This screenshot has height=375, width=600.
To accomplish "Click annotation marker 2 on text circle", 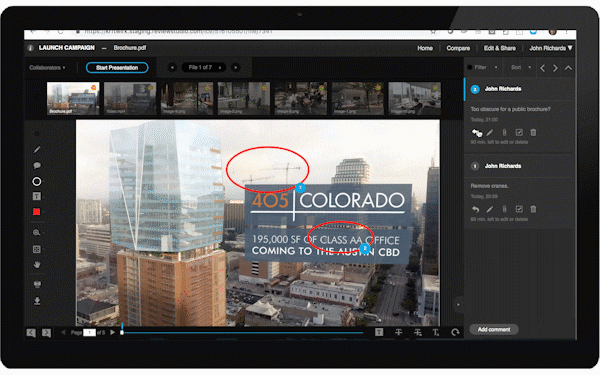I will pos(365,249).
